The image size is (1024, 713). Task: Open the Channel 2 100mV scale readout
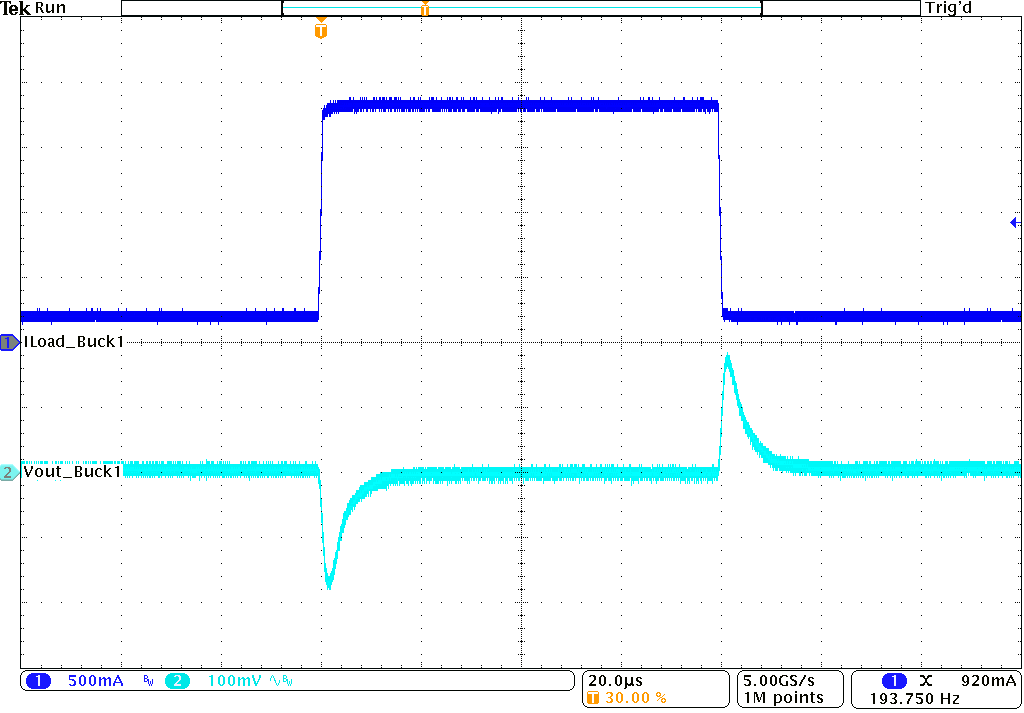pos(234,680)
